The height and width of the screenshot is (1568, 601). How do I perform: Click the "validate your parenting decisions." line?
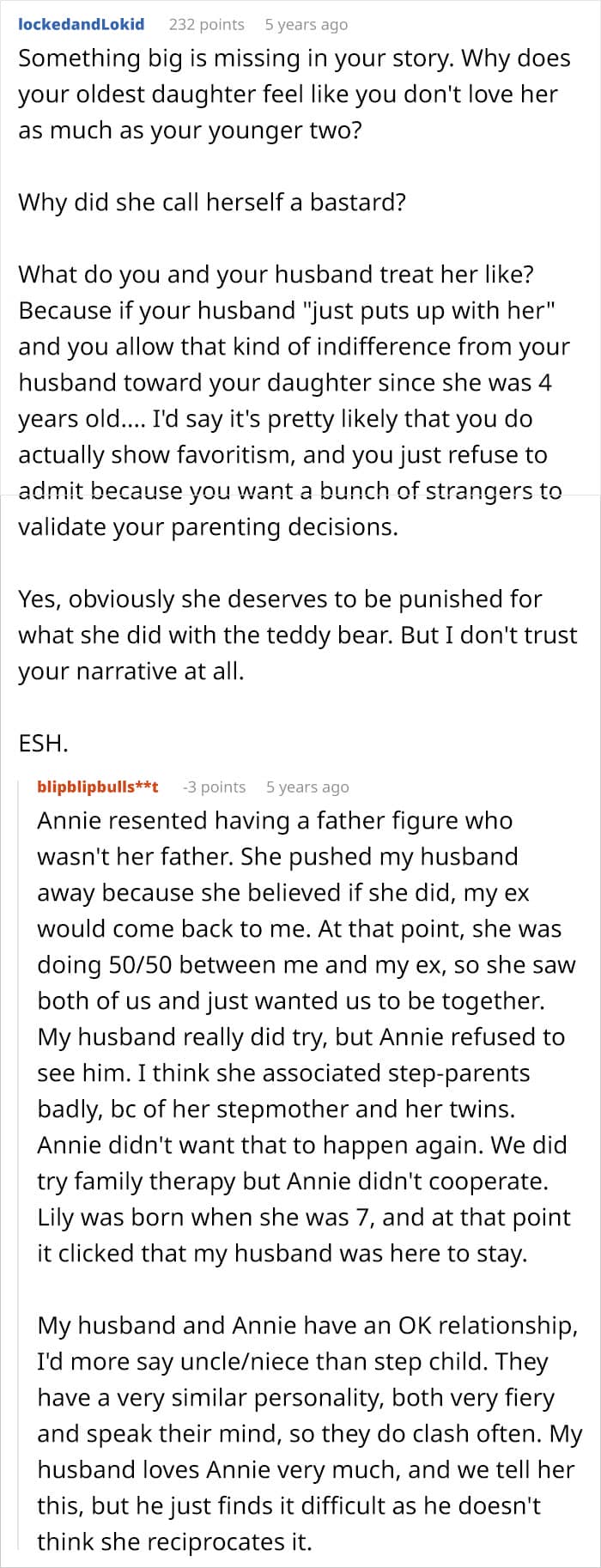click(x=208, y=526)
